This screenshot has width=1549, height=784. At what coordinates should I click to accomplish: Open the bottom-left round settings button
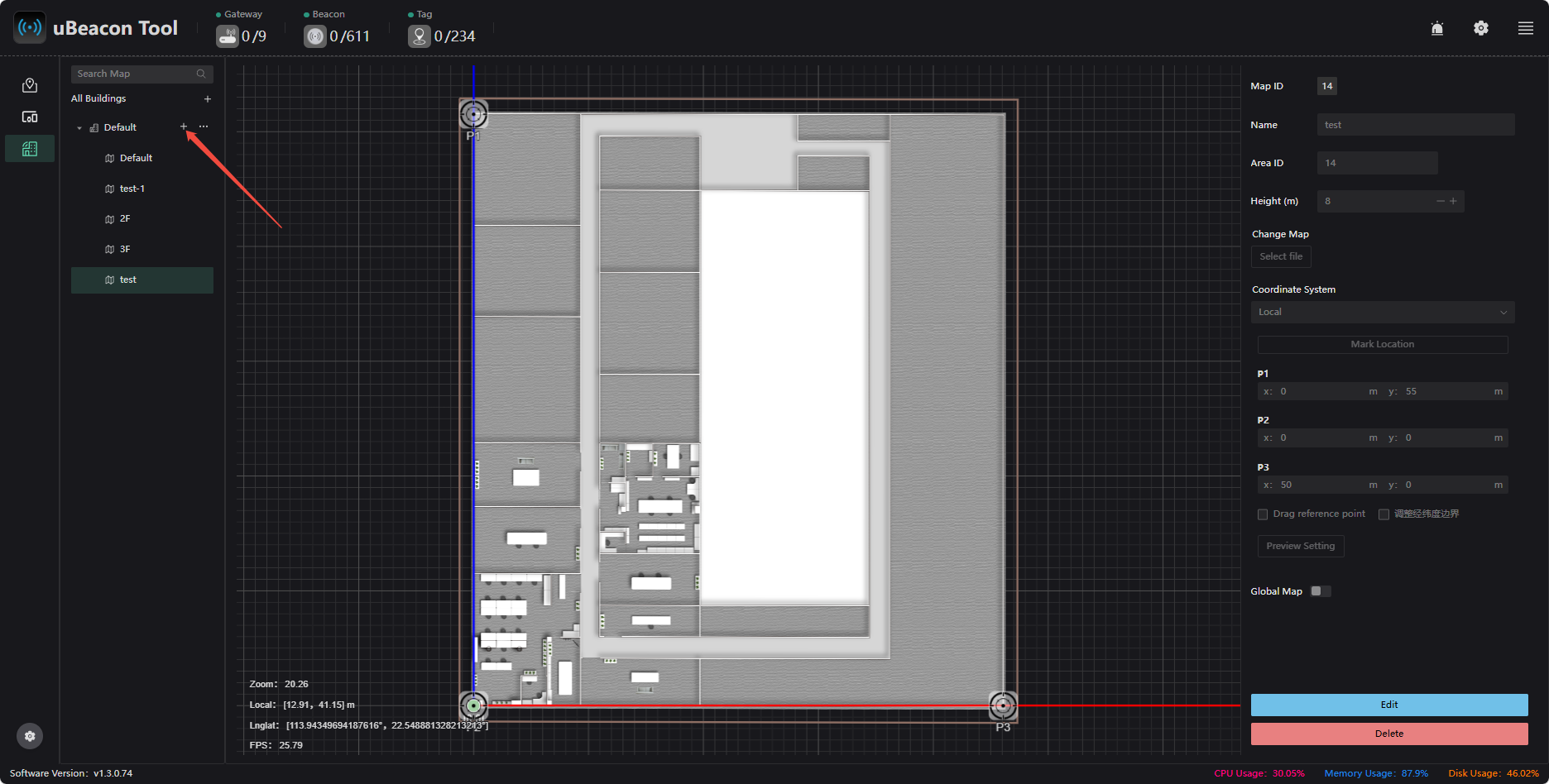(x=30, y=736)
